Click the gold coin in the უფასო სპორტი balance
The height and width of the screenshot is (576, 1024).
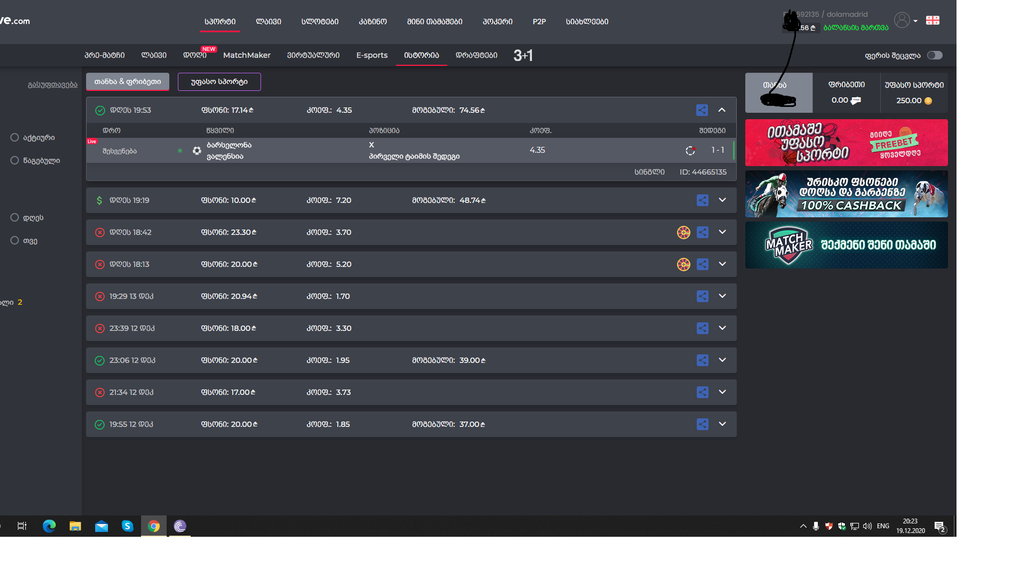(928, 101)
